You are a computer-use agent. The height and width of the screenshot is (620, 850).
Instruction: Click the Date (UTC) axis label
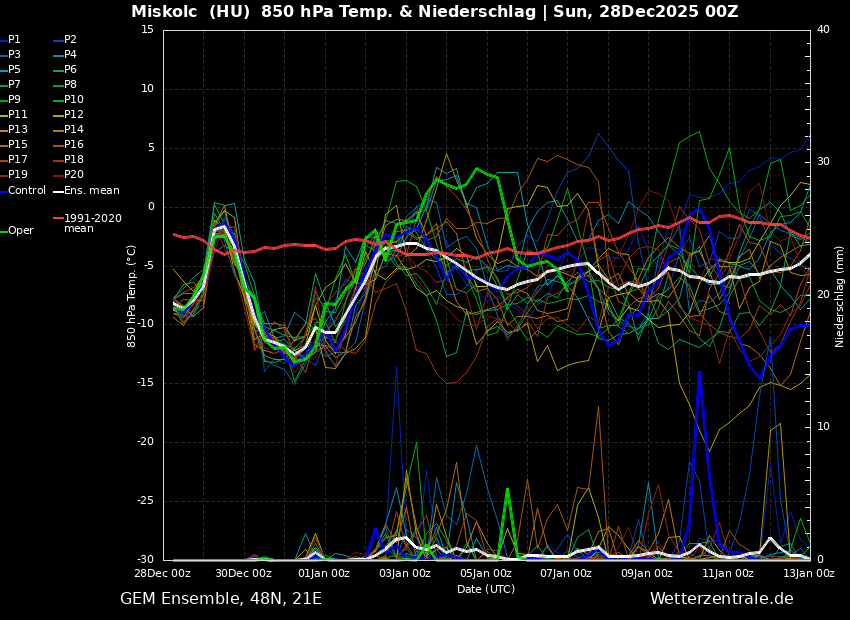coord(486,589)
